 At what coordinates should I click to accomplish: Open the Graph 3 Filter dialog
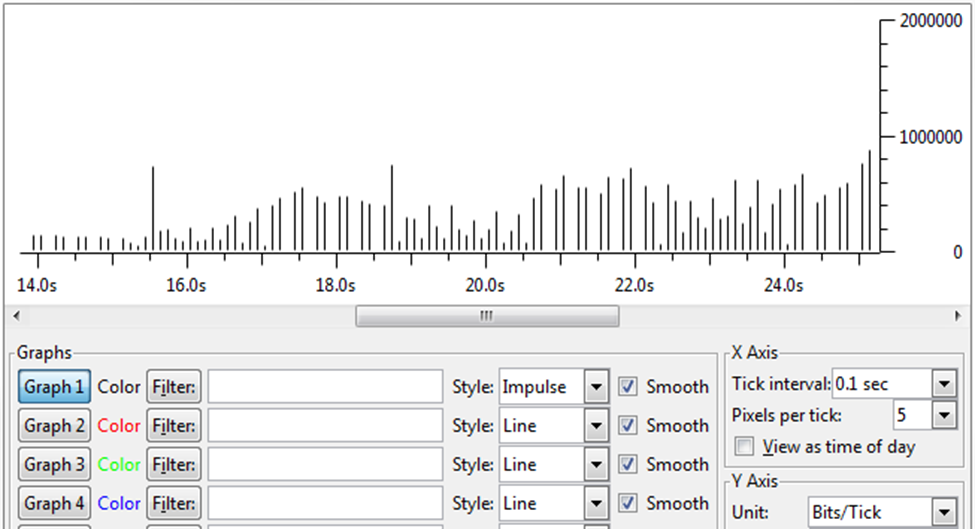174,464
